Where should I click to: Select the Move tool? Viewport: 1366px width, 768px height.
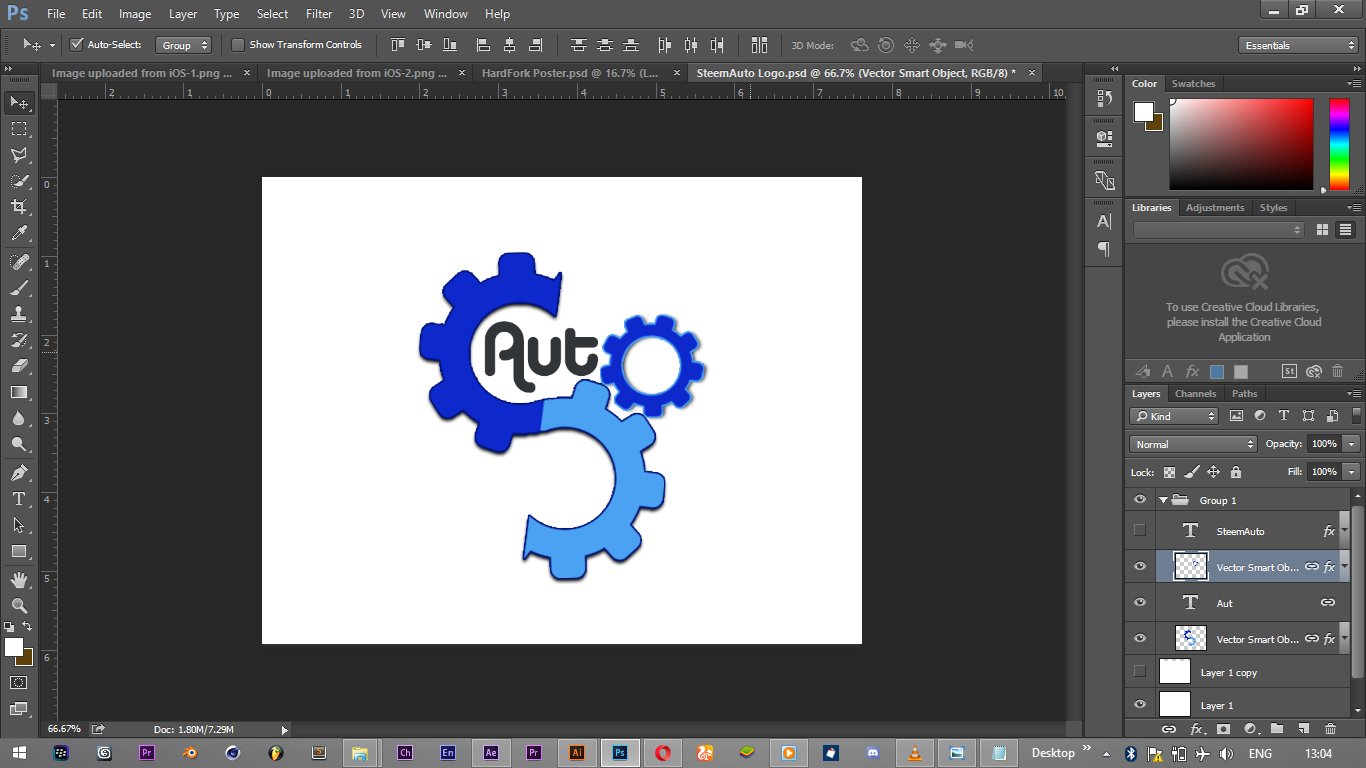(x=19, y=103)
